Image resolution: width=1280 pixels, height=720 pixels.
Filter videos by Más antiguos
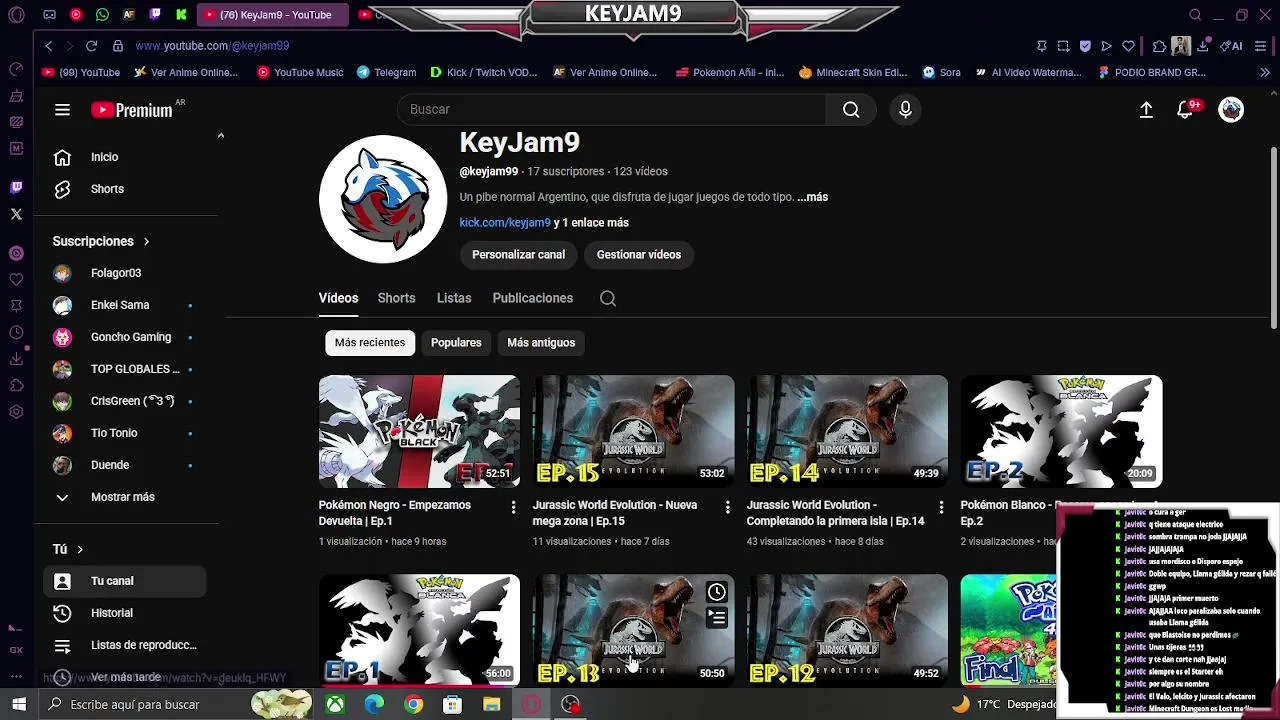pyautogui.click(x=541, y=343)
